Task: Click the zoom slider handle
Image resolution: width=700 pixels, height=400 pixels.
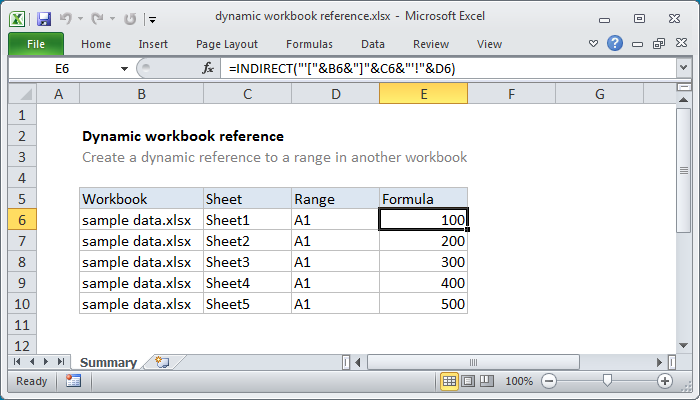Action: 608,381
